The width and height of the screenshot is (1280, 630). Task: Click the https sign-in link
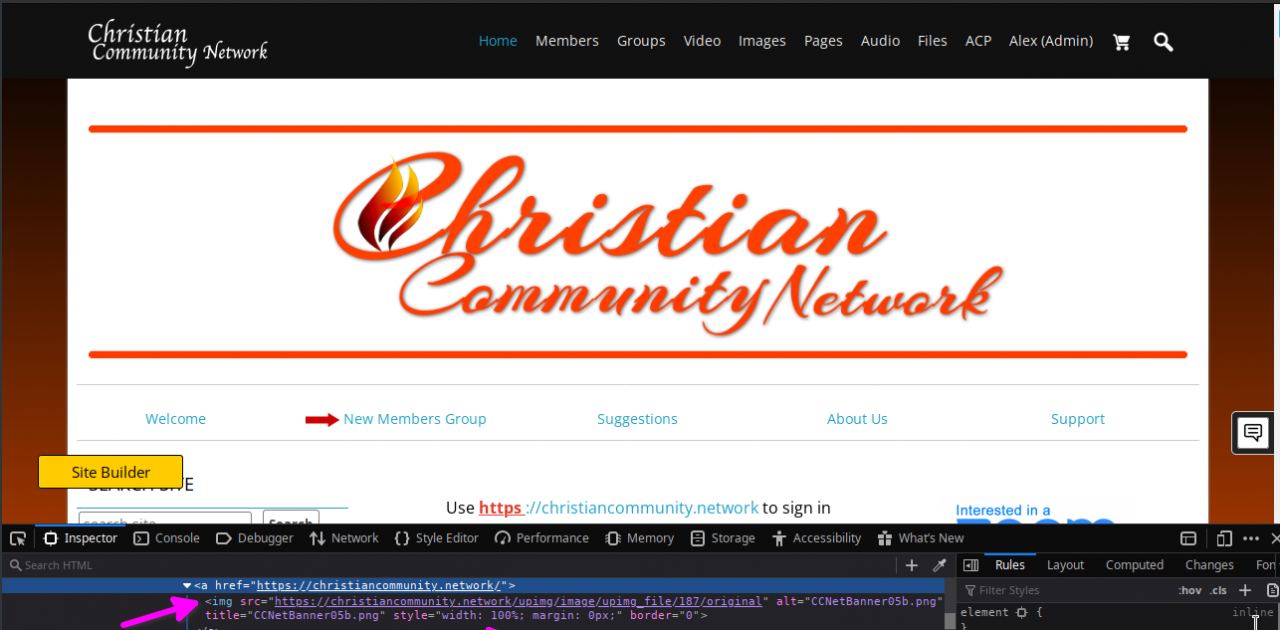pyautogui.click(x=501, y=508)
